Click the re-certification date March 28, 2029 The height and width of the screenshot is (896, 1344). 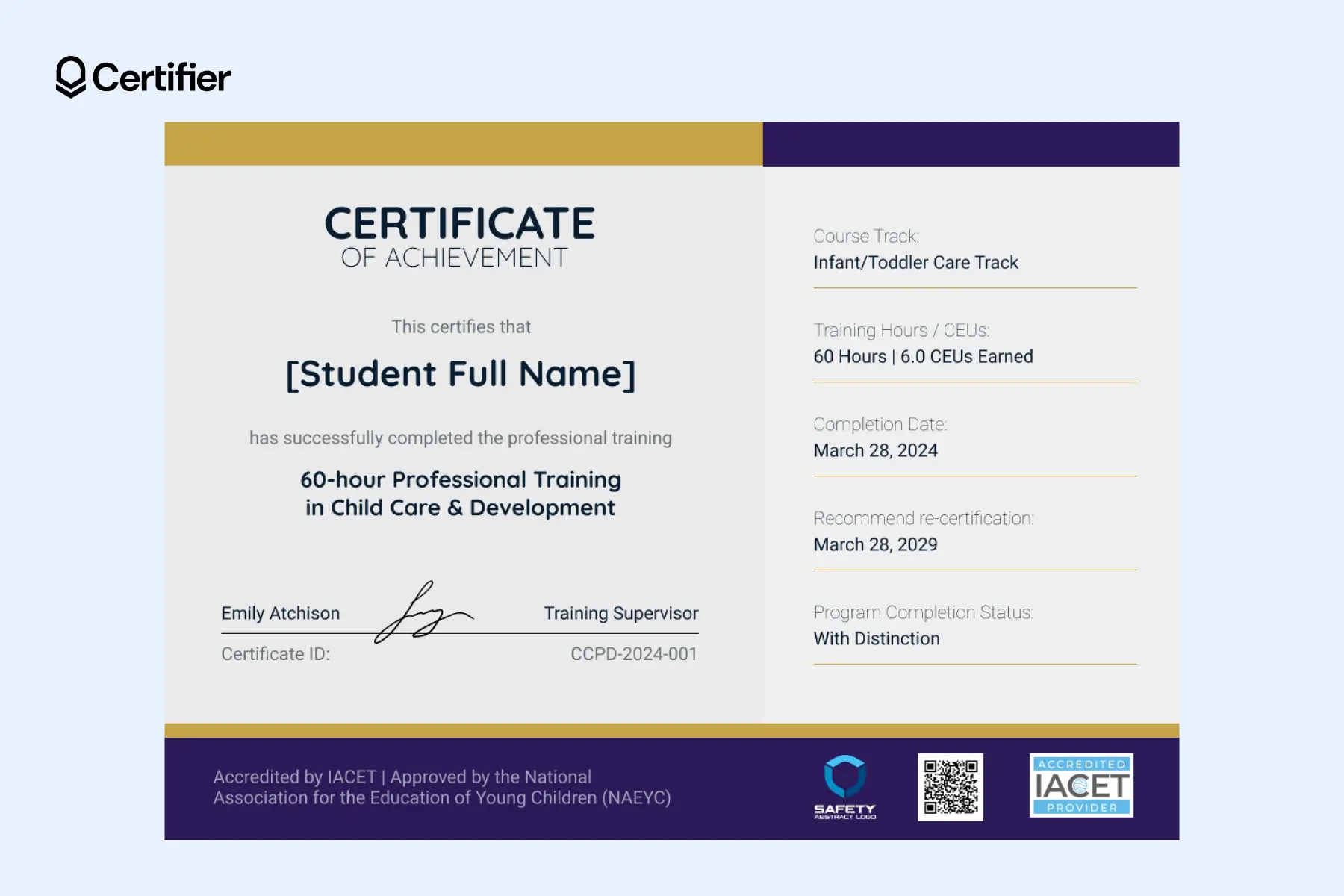876,544
